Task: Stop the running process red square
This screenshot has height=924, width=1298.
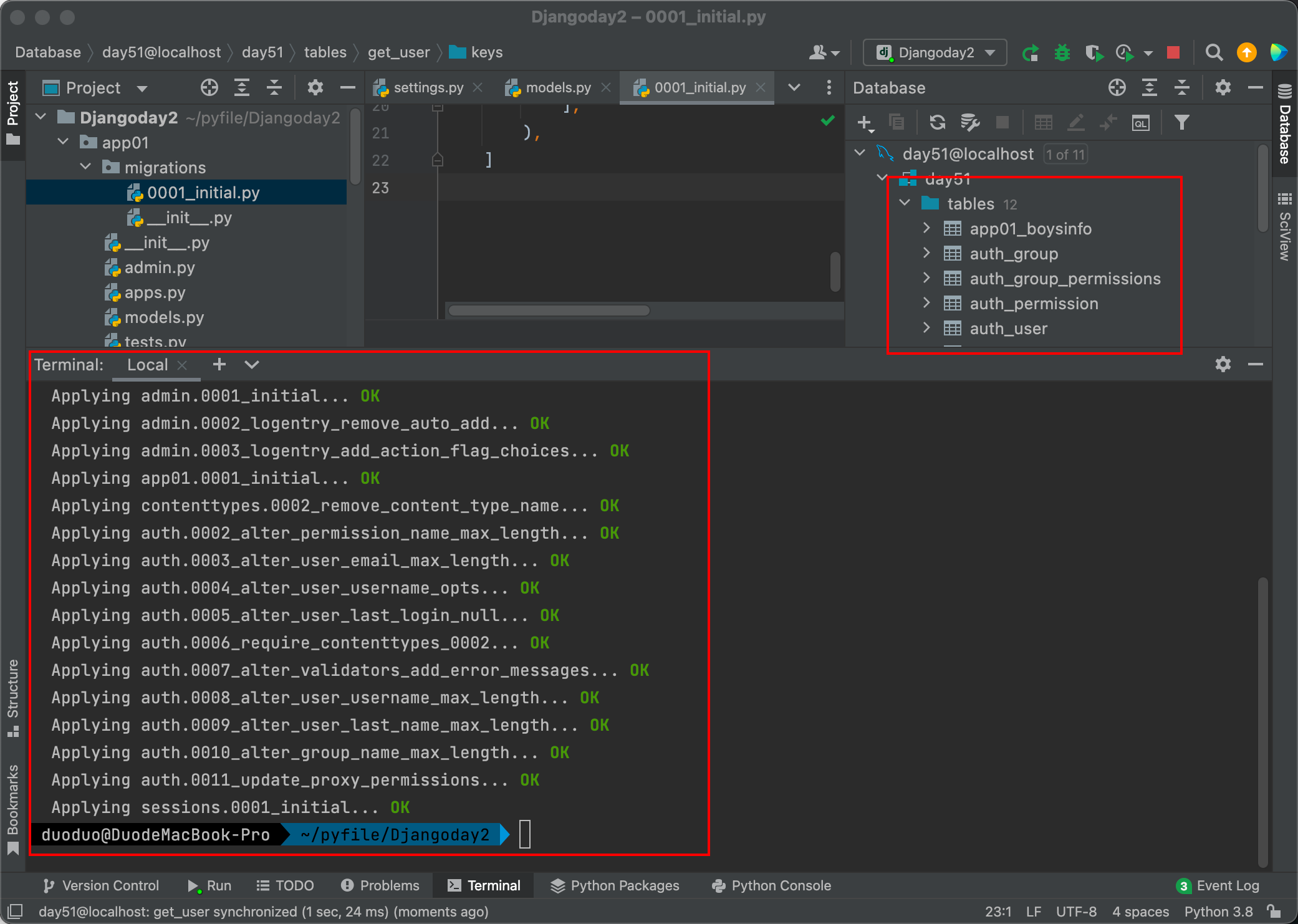Action: [x=1173, y=53]
